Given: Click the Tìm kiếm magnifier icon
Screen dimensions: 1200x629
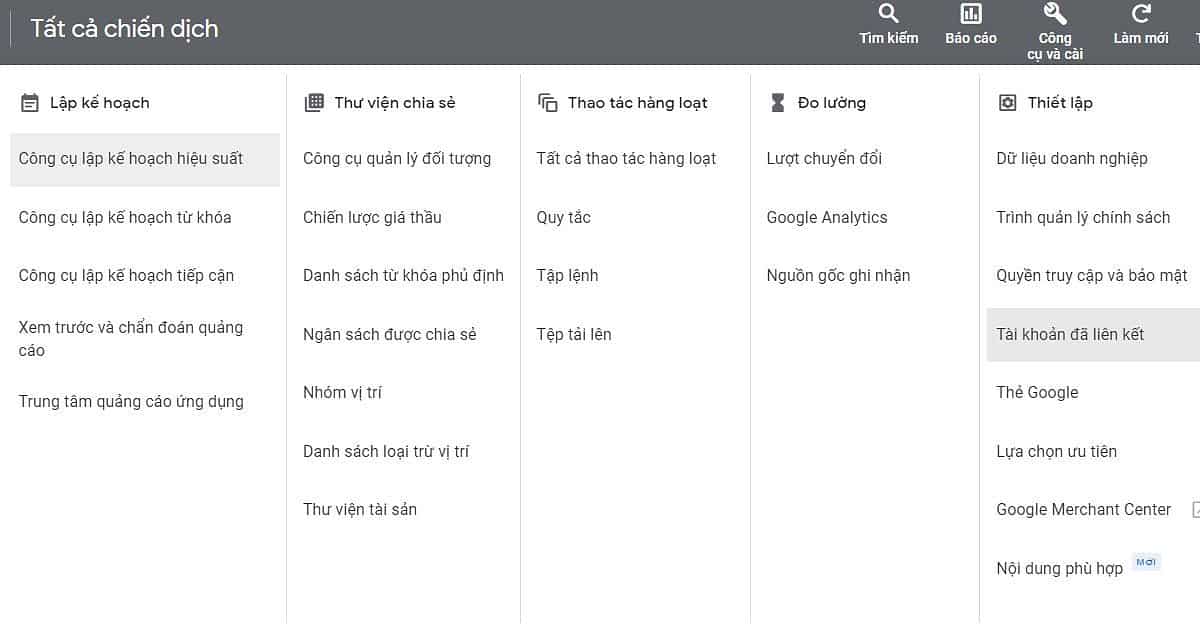Looking at the screenshot, I should 888,14.
